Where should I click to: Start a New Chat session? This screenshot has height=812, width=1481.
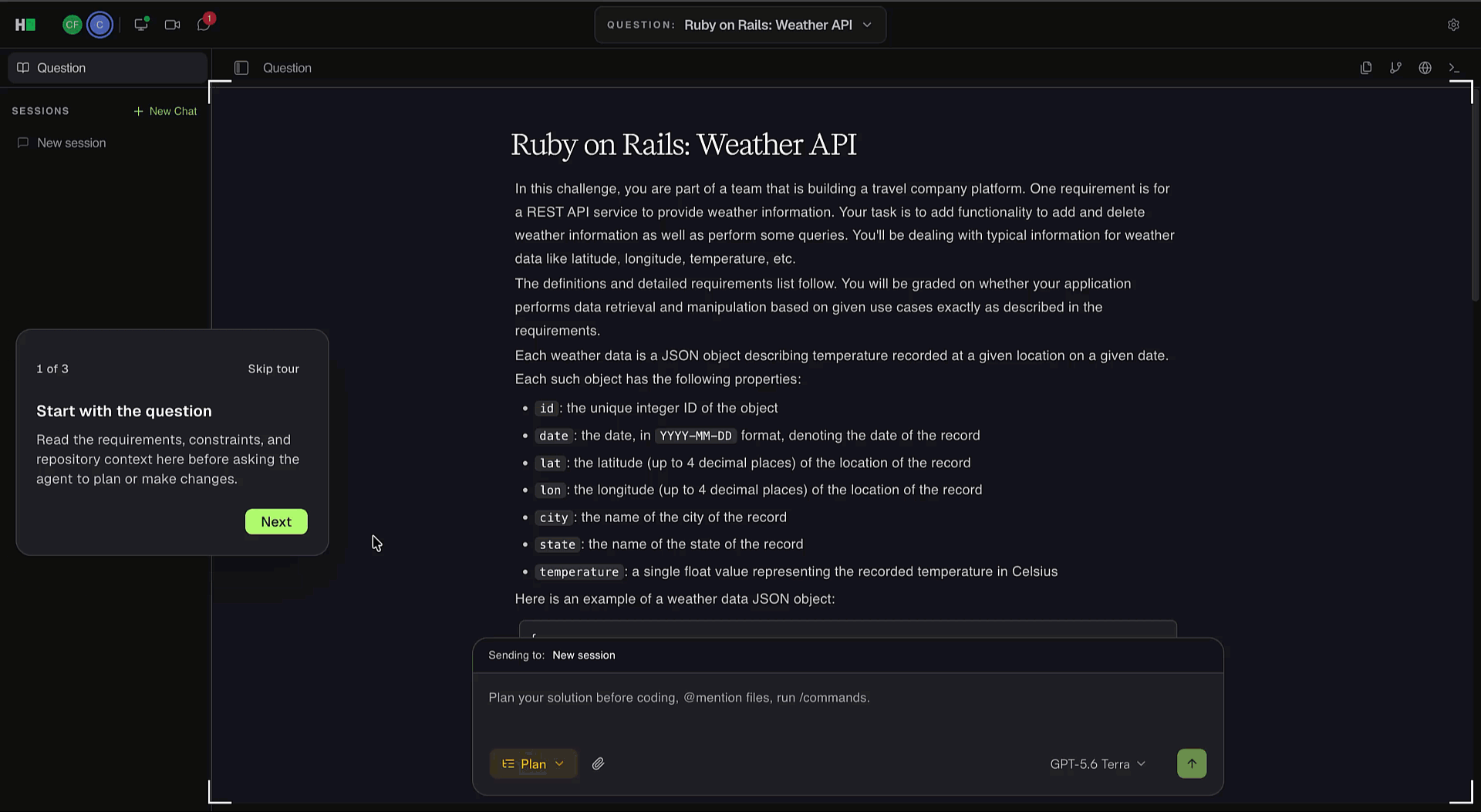tap(165, 111)
